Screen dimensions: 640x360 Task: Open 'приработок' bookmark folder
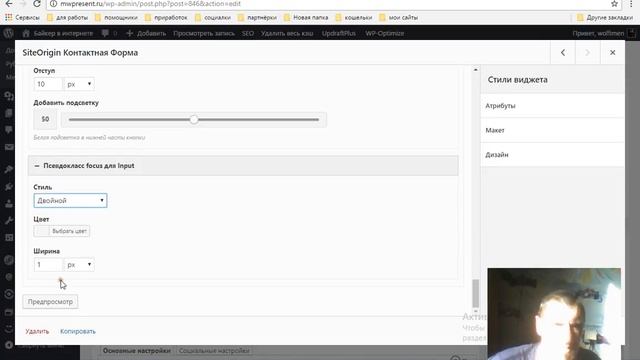[166, 18]
